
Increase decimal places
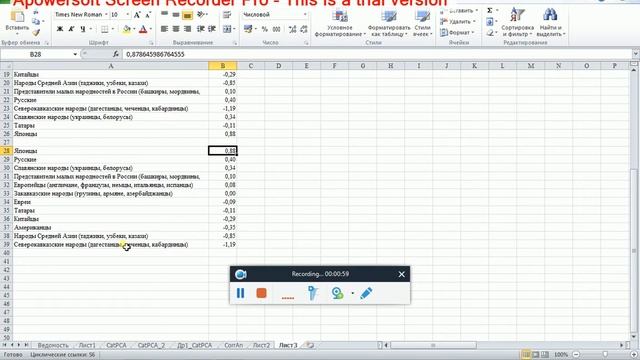point(292,29)
